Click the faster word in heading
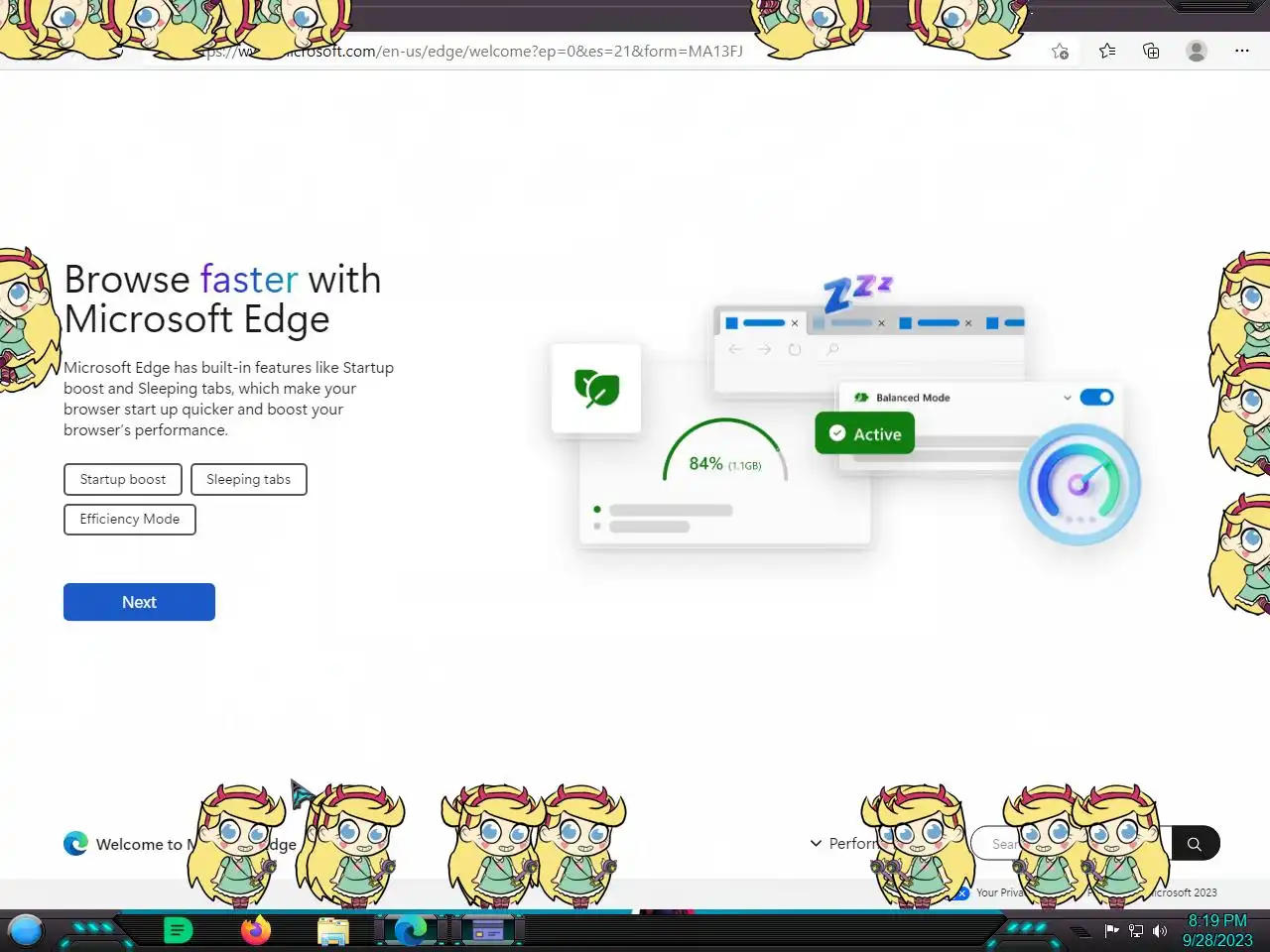 pos(249,279)
